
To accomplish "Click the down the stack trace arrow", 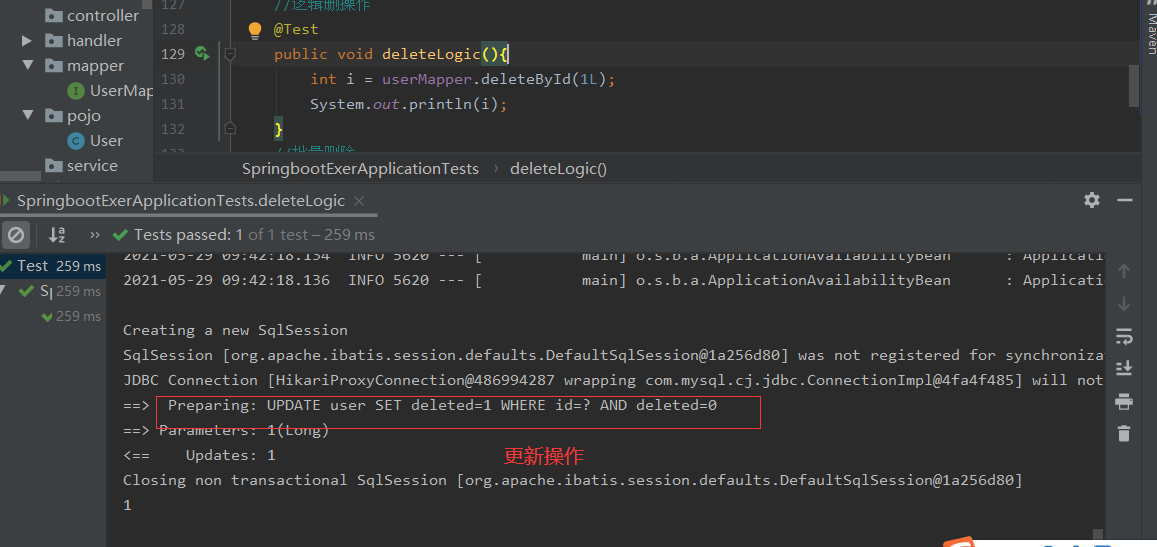I will [x=1124, y=303].
